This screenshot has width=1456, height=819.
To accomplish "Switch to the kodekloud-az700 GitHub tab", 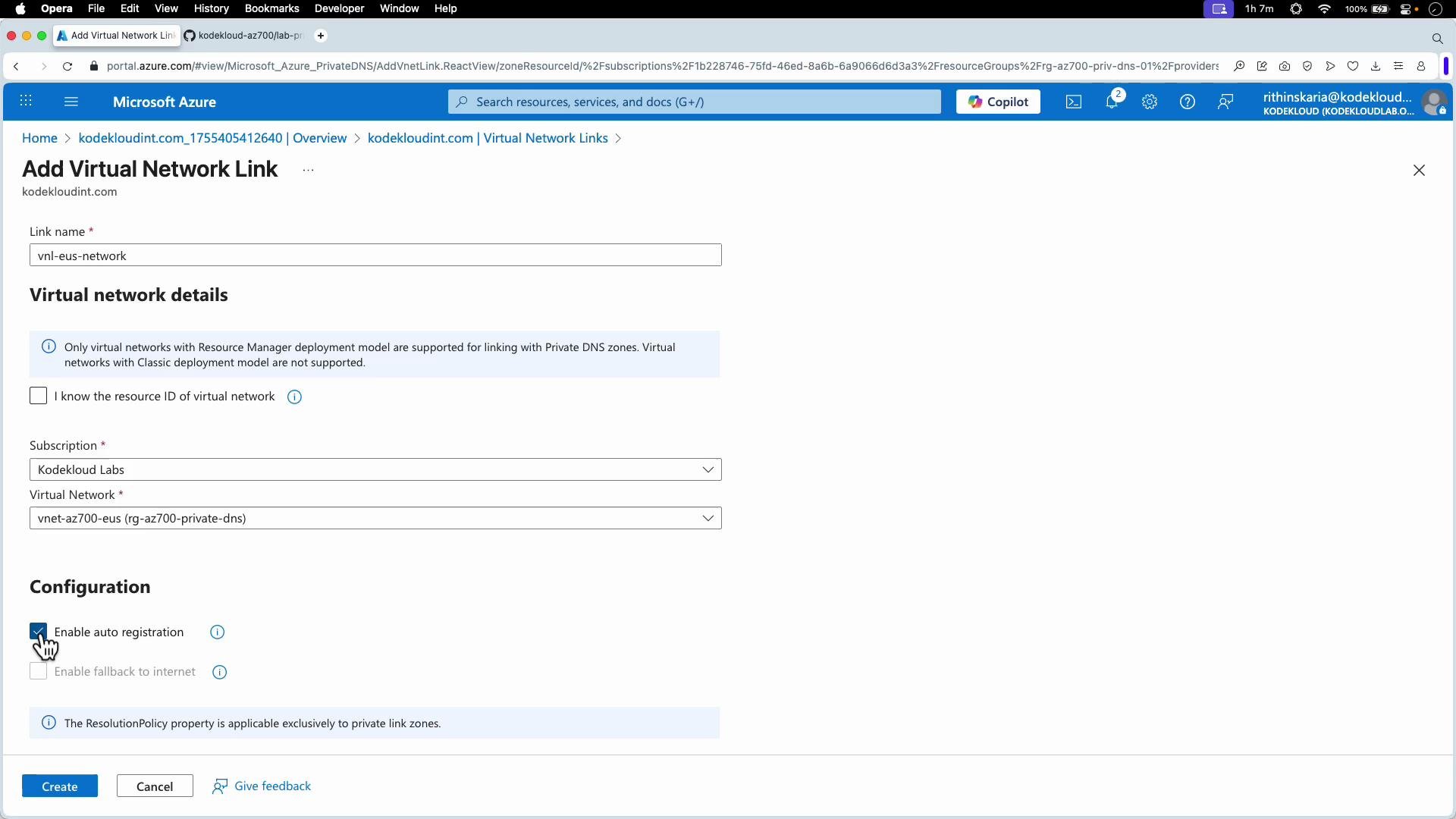I will 244,36.
